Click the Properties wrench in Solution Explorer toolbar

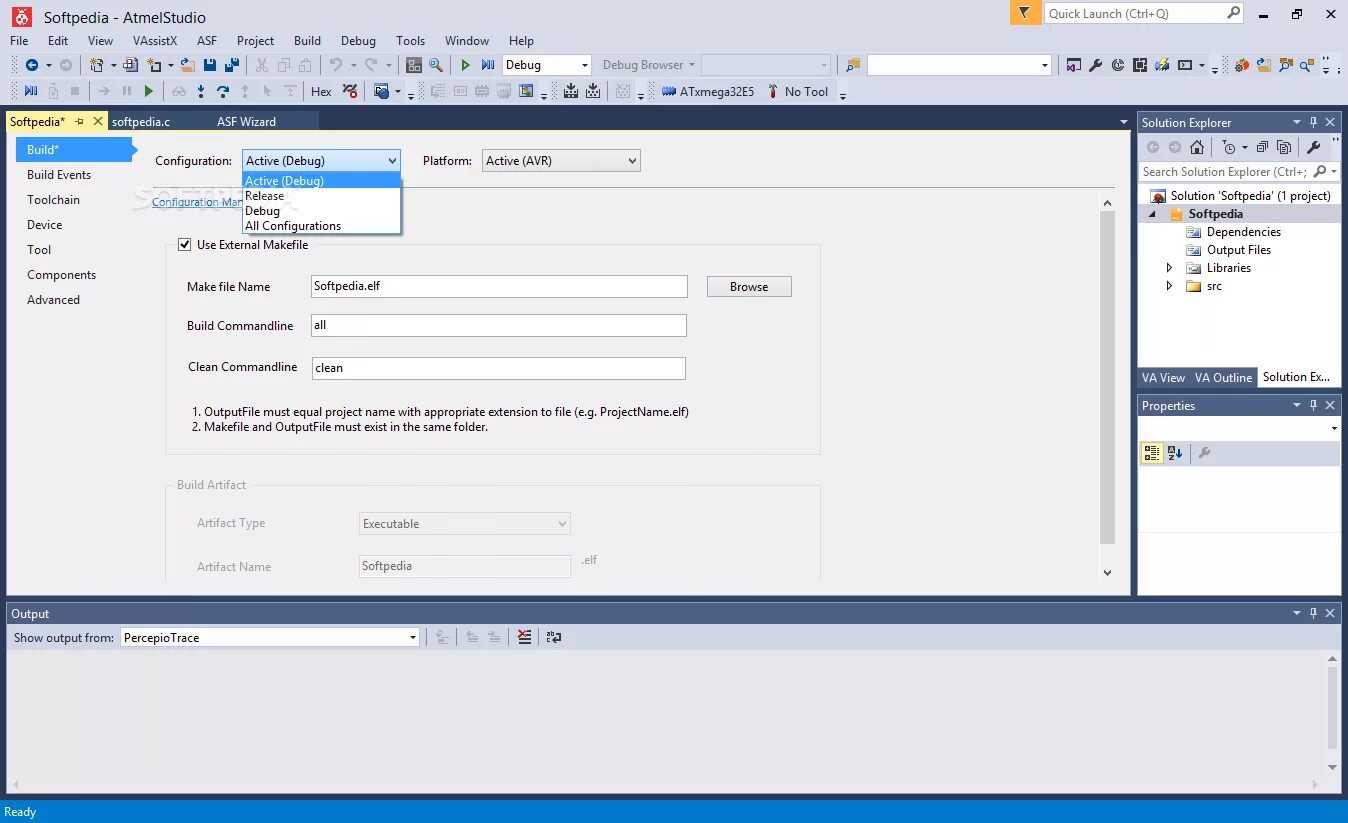coord(1314,147)
